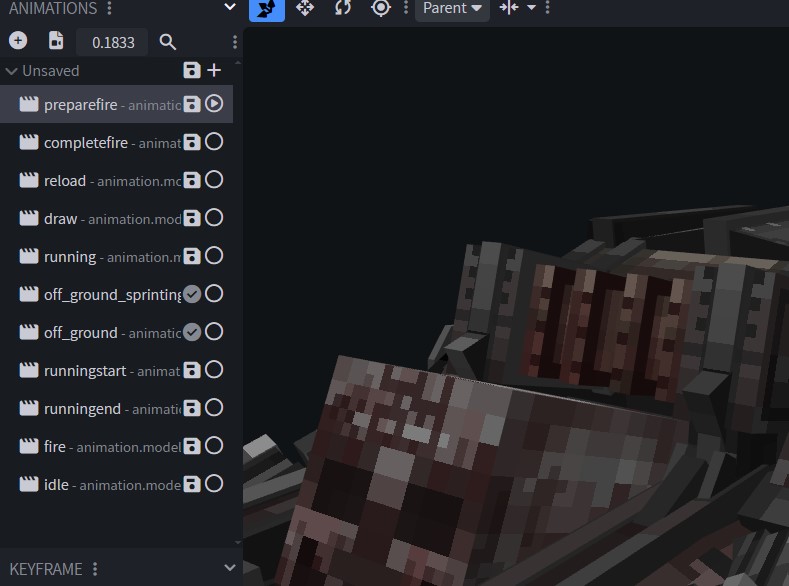The width and height of the screenshot is (789, 586).
Task: Click the animation search magnifier icon
Action: tap(168, 42)
